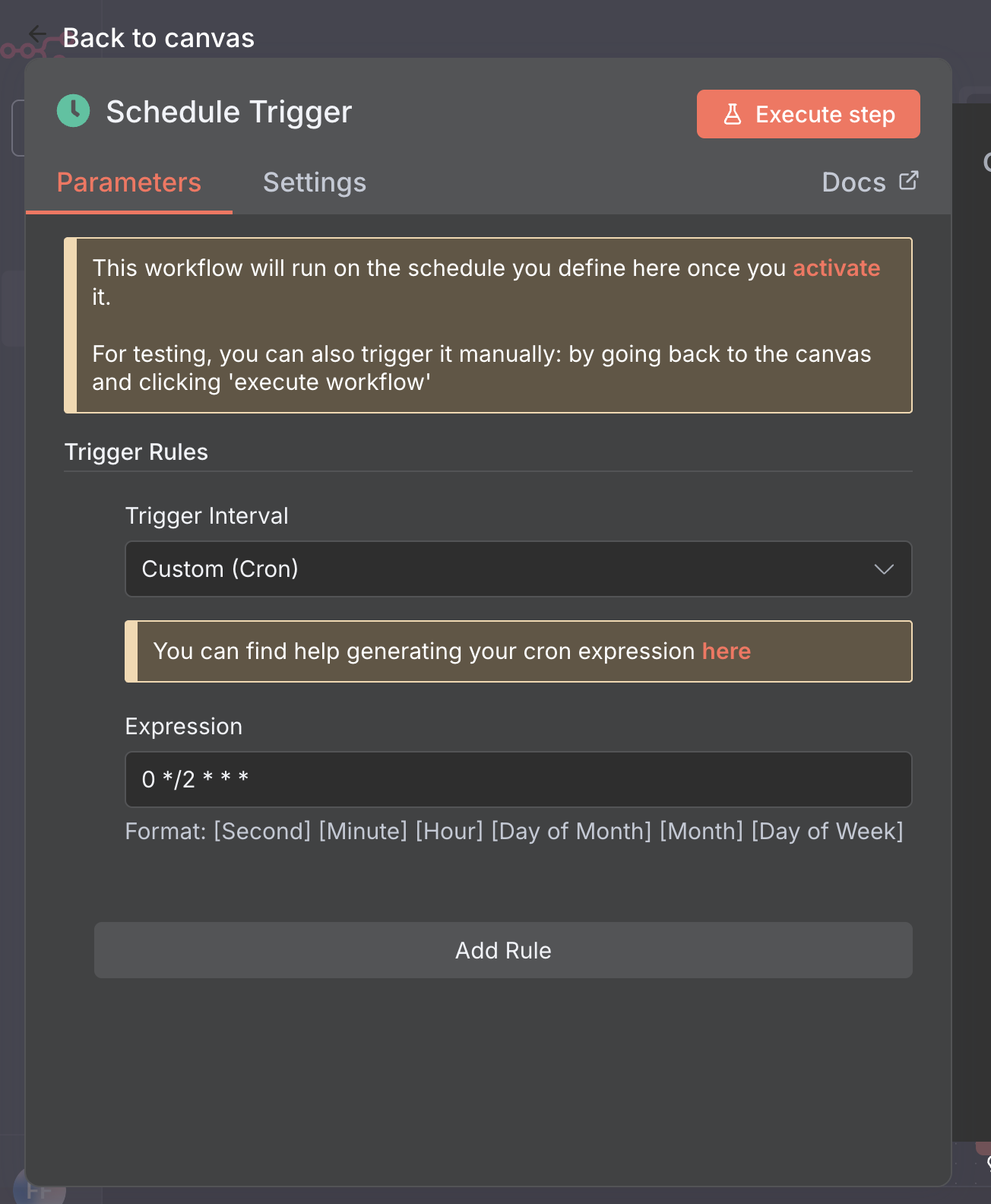Open the Docs link
991x1204 pixels.
point(853,182)
